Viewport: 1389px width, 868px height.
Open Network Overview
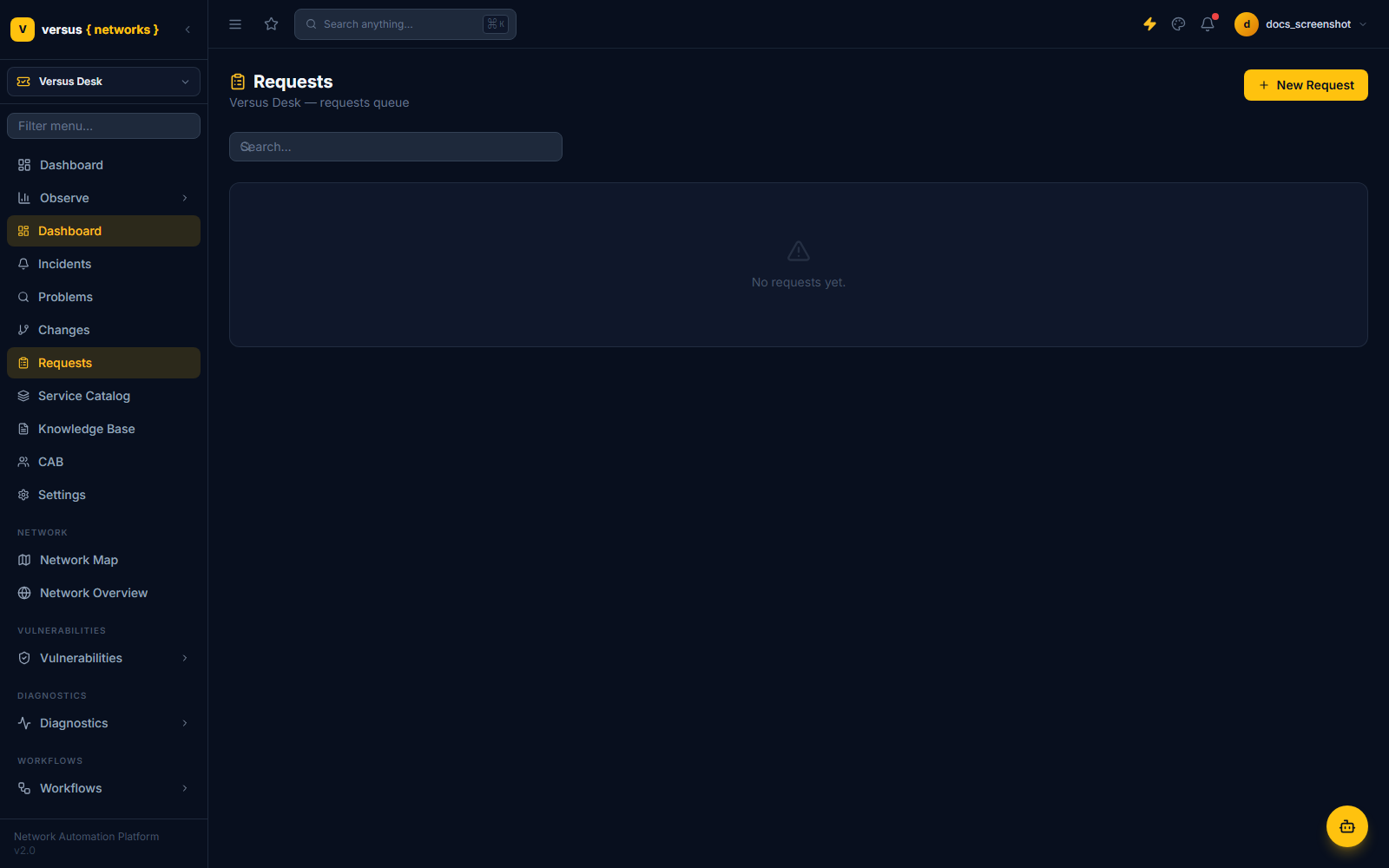pyautogui.click(x=103, y=593)
